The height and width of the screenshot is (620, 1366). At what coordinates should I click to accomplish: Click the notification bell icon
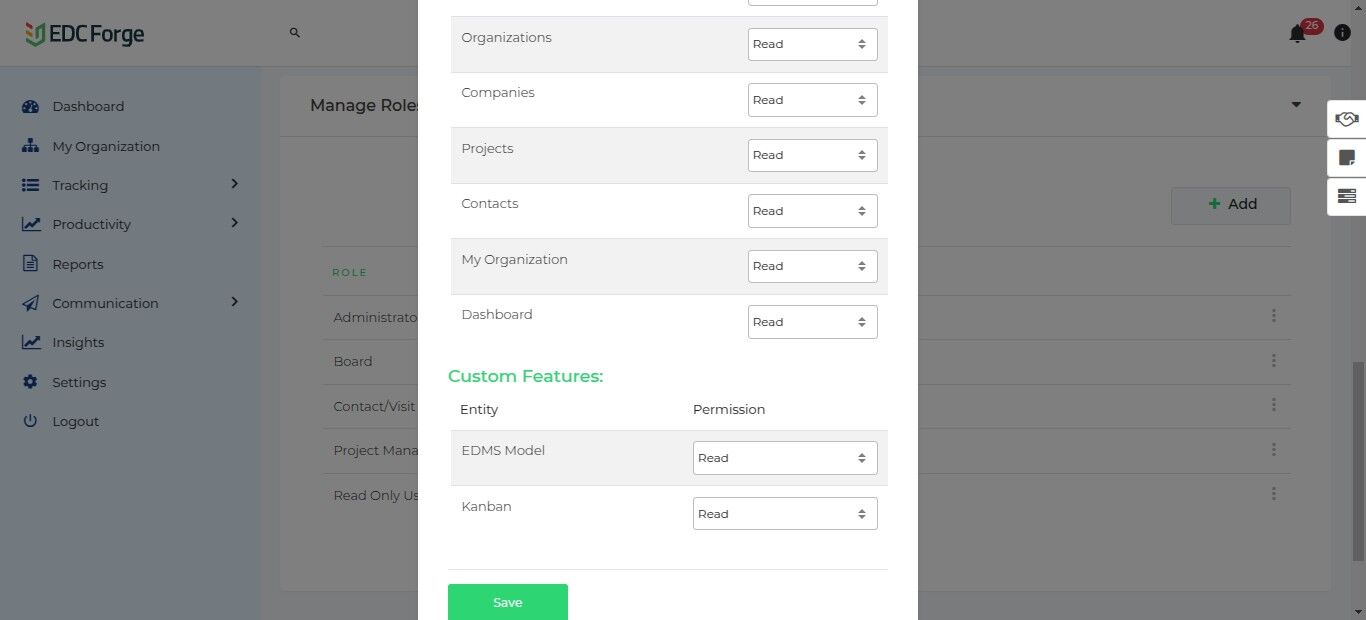tap(1297, 34)
